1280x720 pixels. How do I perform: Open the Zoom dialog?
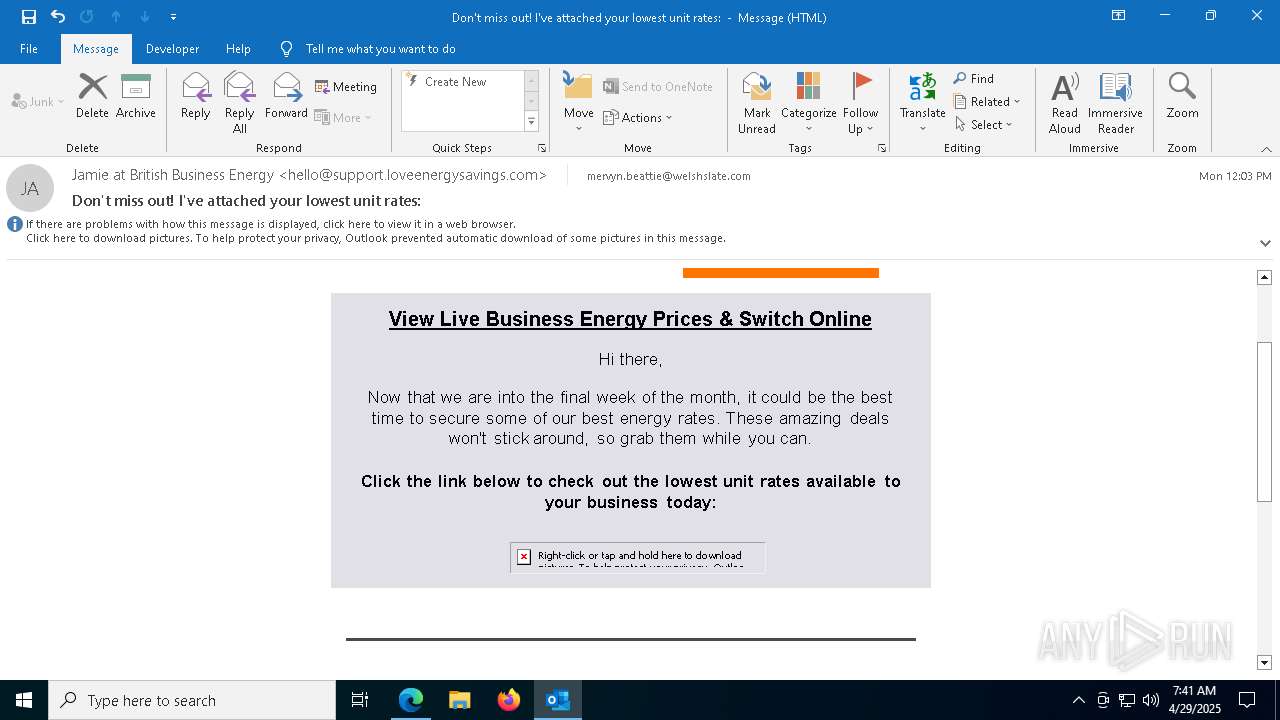pos(1182,96)
